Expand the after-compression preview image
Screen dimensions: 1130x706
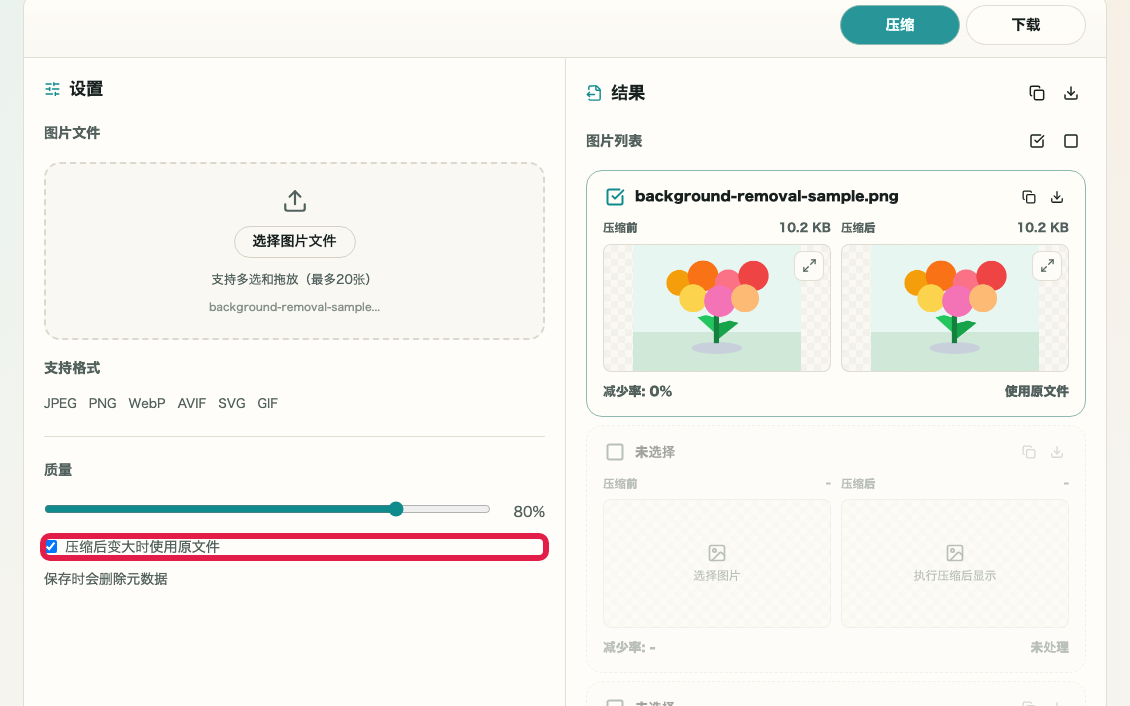click(1047, 266)
